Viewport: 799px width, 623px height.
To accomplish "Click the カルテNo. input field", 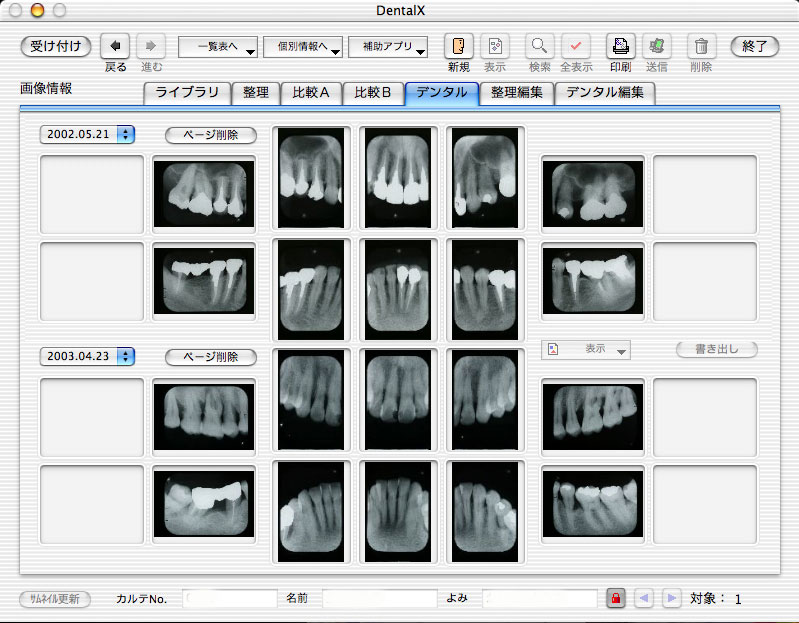I will tap(230, 598).
